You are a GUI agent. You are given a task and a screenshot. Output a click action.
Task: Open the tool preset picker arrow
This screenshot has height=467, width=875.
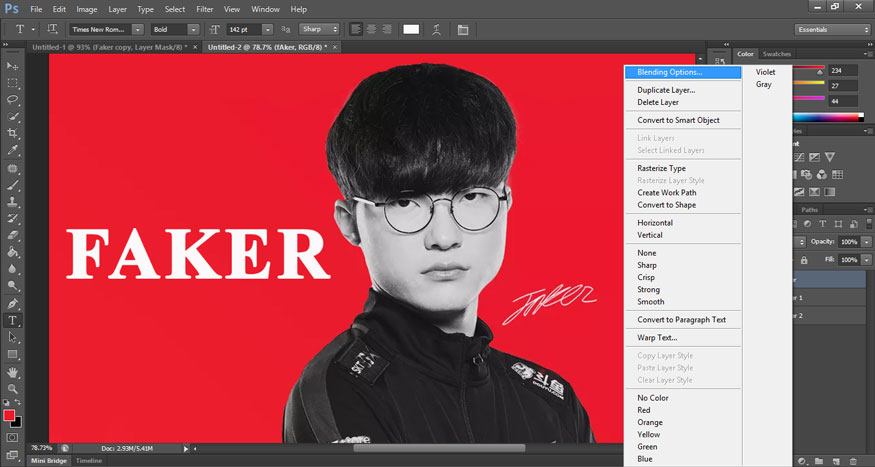[33, 30]
